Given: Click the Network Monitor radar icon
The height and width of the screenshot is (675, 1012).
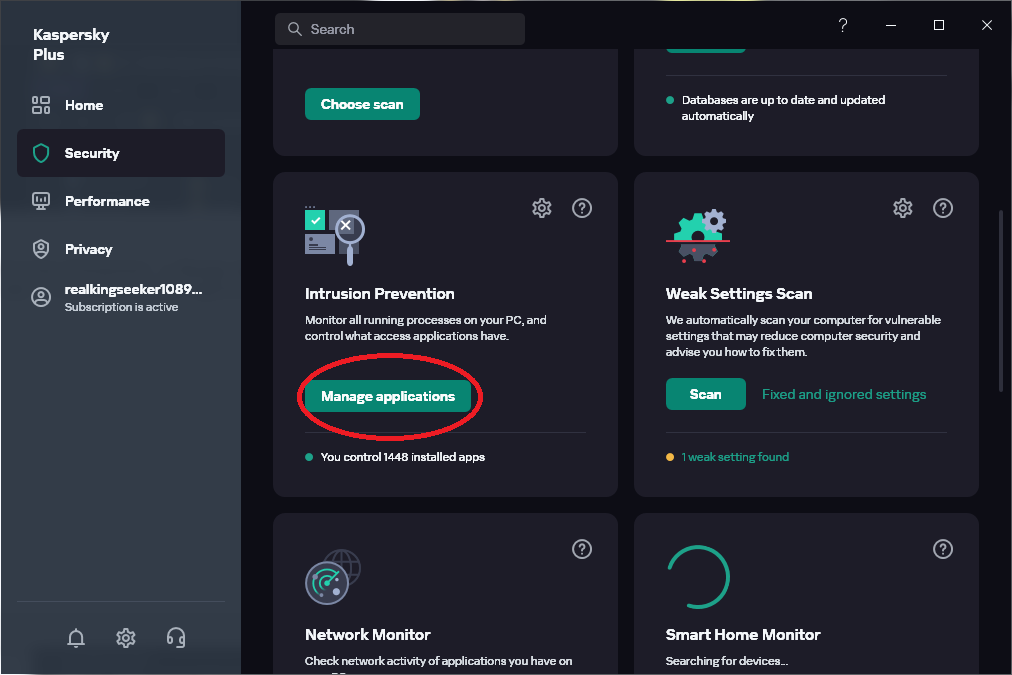Looking at the screenshot, I should coord(333,577).
